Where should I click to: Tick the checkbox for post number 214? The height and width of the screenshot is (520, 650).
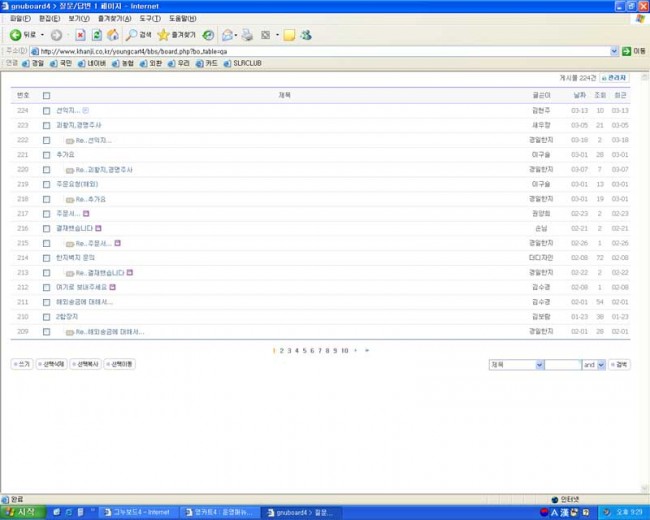(46, 257)
